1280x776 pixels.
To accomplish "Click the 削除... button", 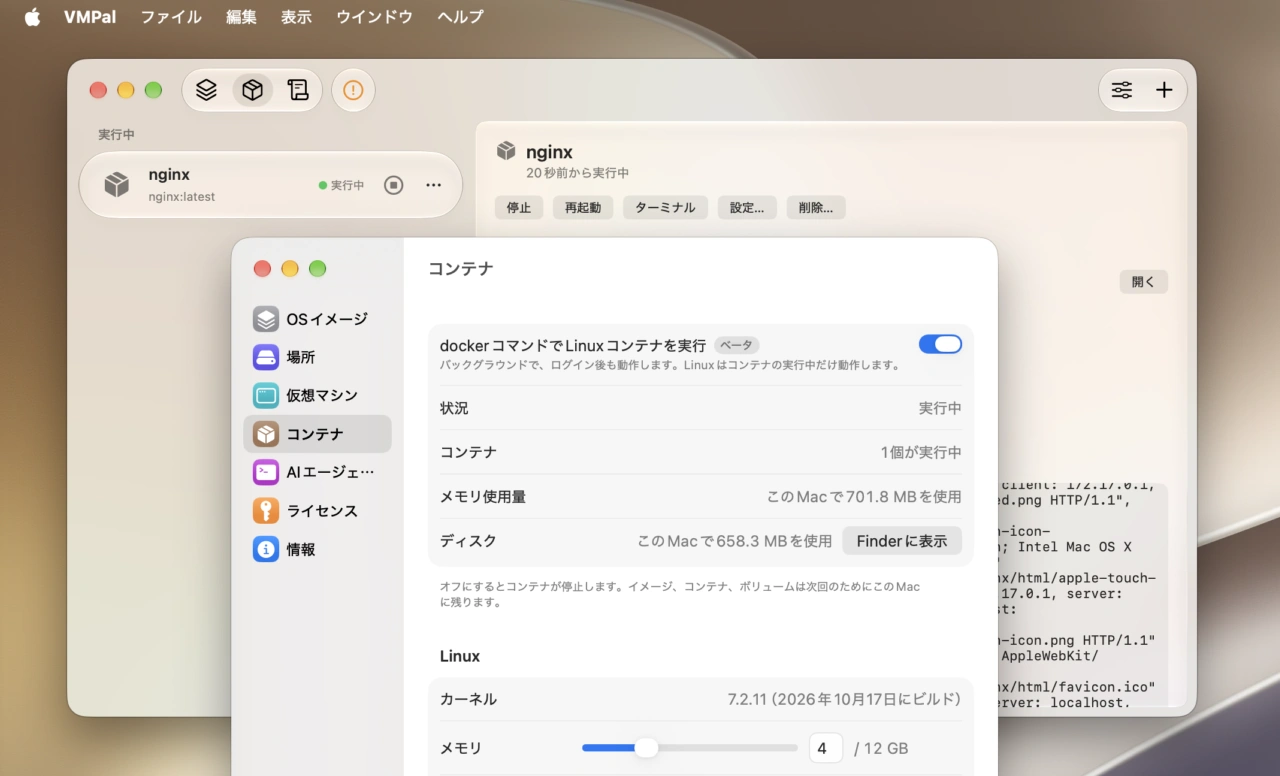I will tap(816, 208).
